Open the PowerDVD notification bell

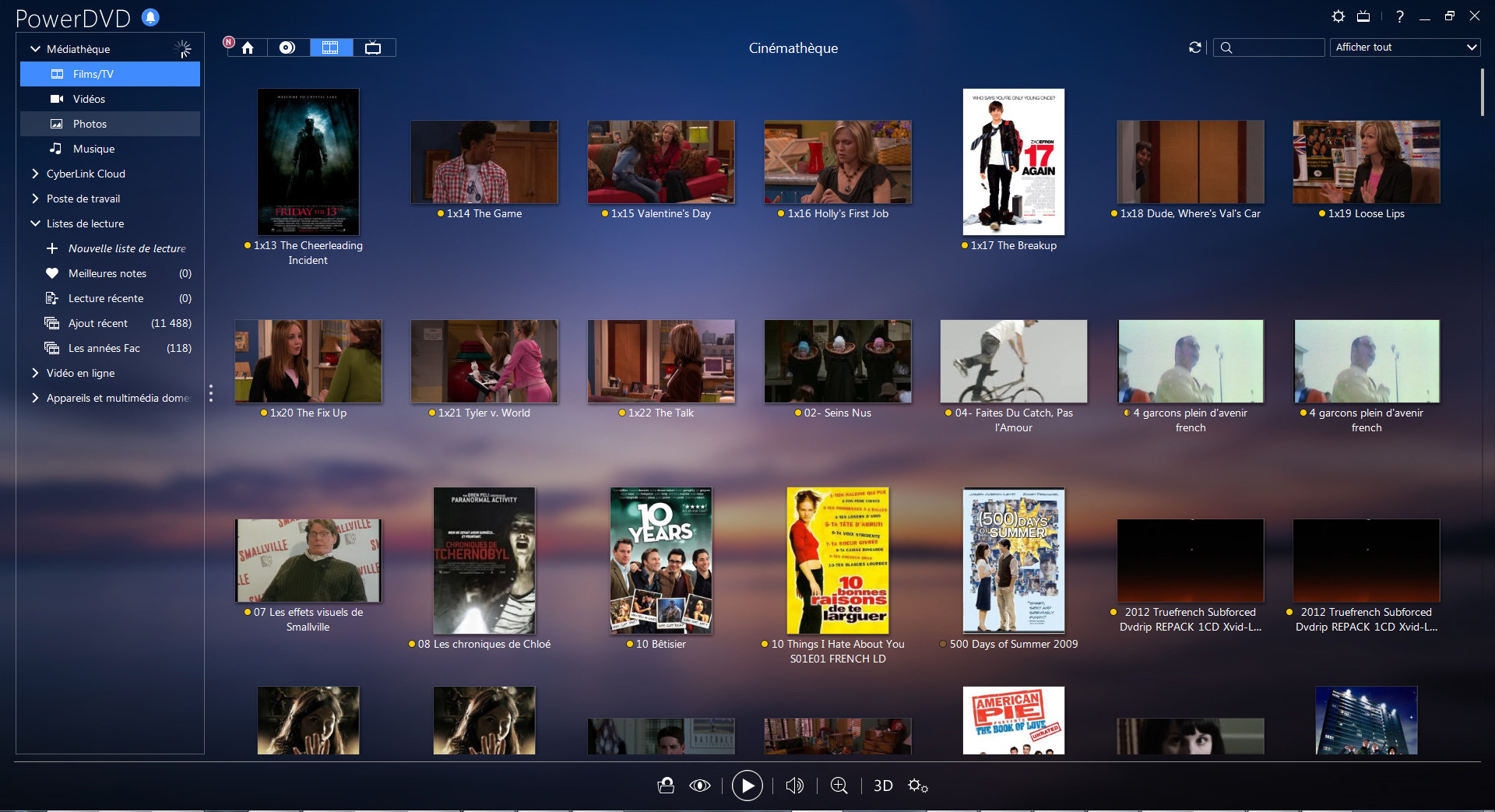(151, 16)
